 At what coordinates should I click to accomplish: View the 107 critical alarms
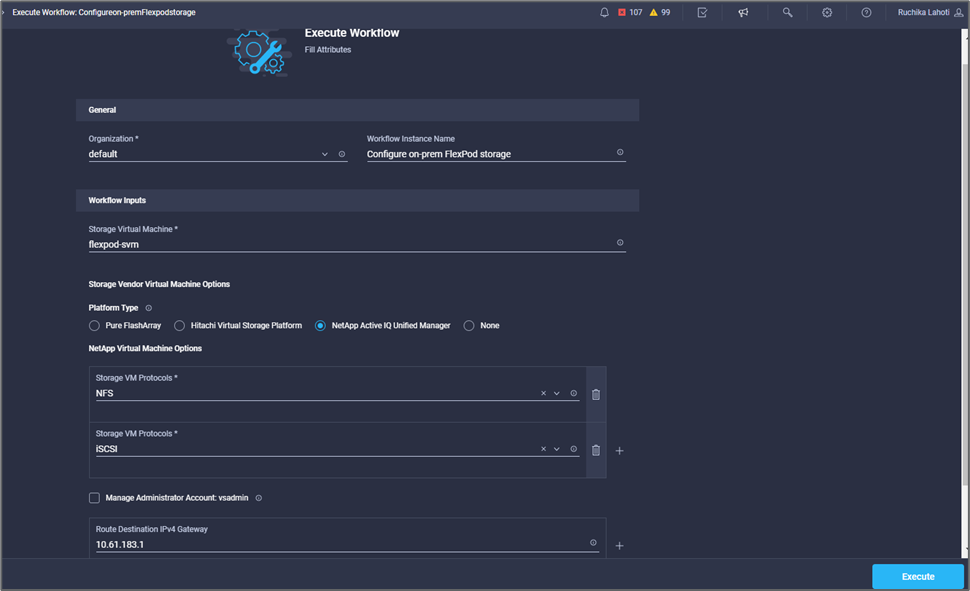(629, 12)
